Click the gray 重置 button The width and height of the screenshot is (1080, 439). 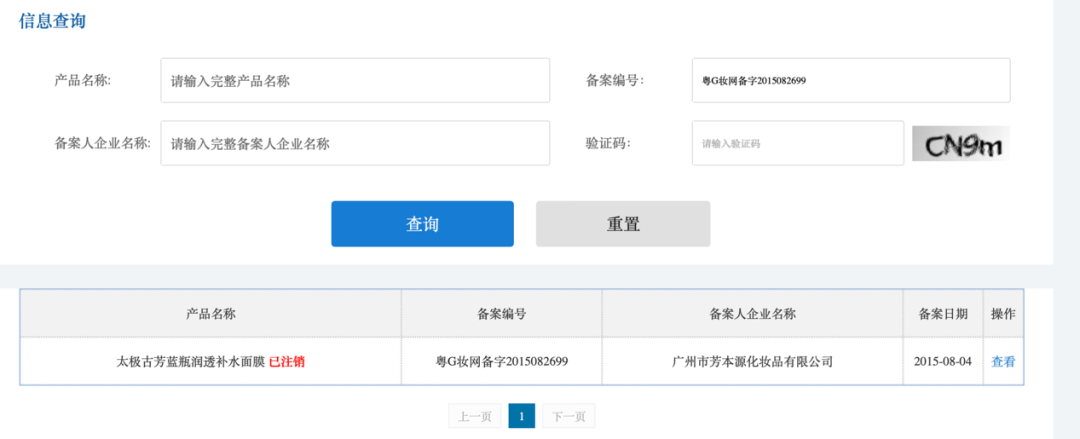623,224
